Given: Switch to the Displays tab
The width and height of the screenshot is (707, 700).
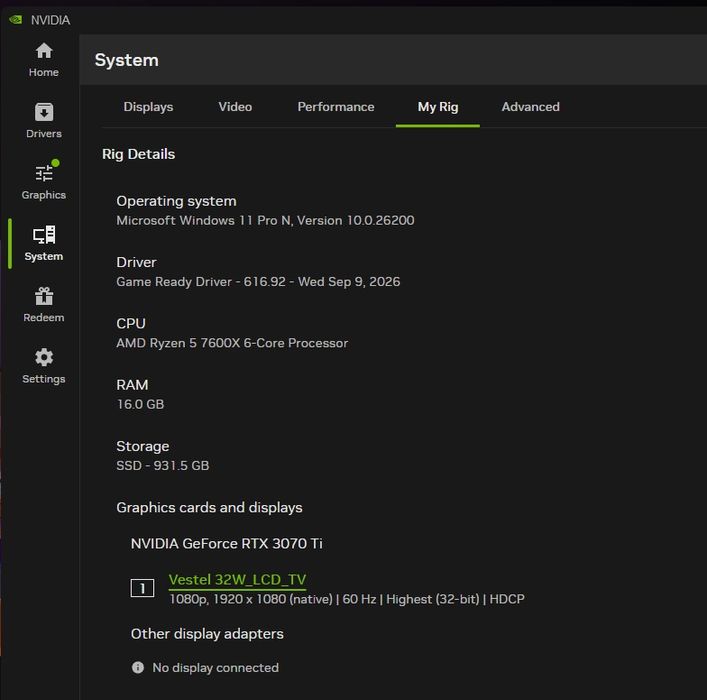Looking at the screenshot, I should [148, 107].
